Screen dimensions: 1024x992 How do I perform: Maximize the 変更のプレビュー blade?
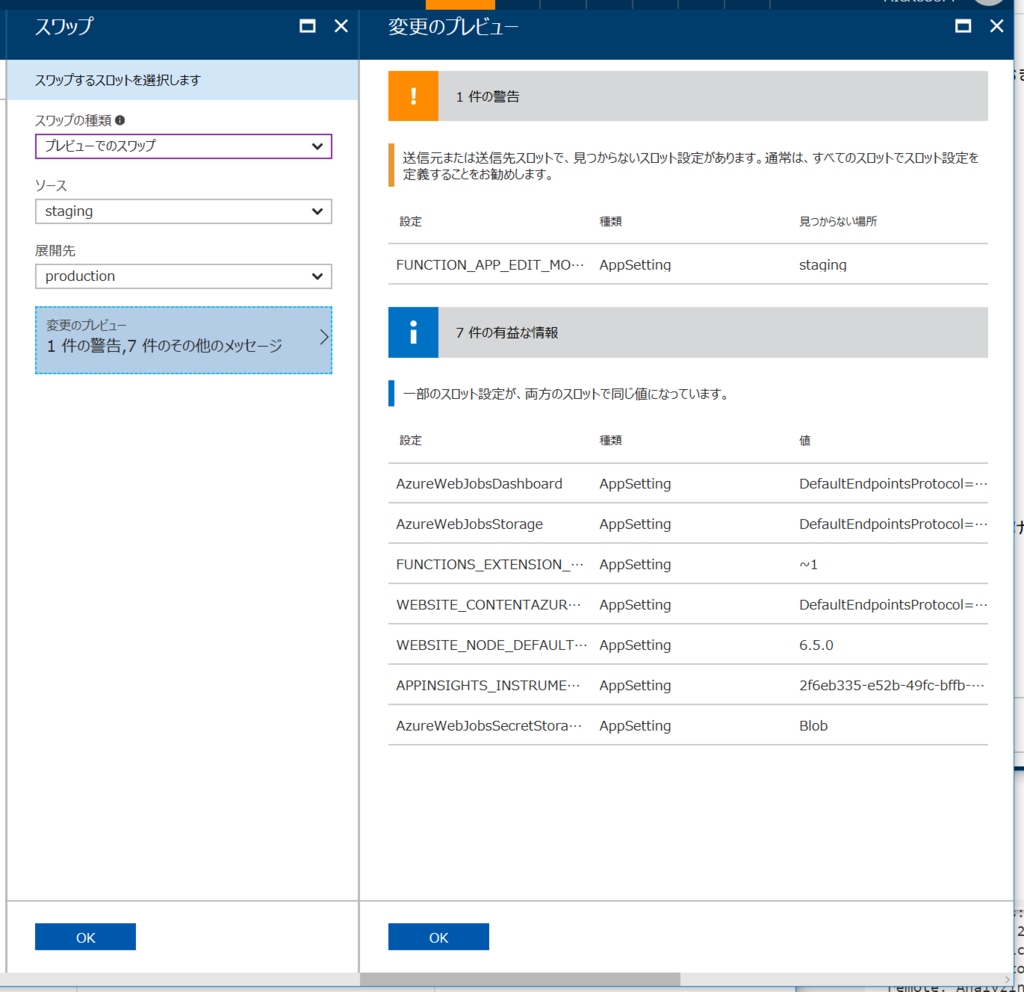point(963,26)
